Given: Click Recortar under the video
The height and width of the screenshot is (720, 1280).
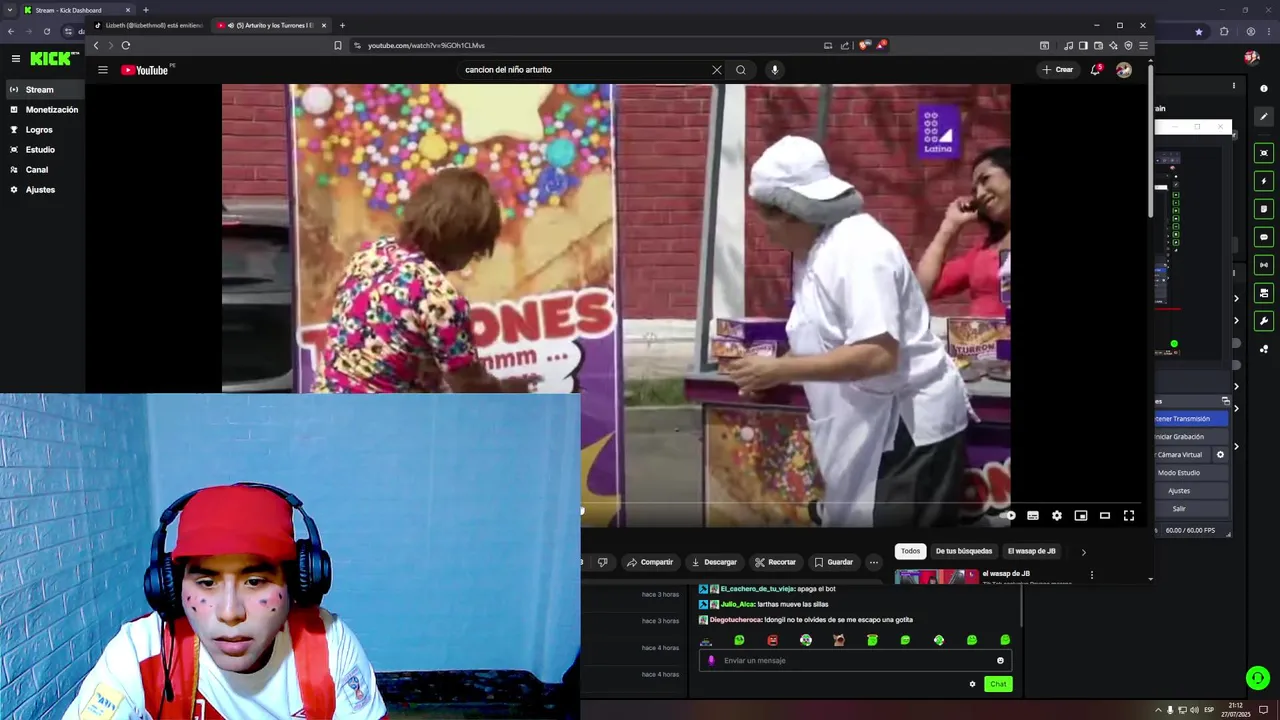Looking at the screenshot, I should coord(776,562).
